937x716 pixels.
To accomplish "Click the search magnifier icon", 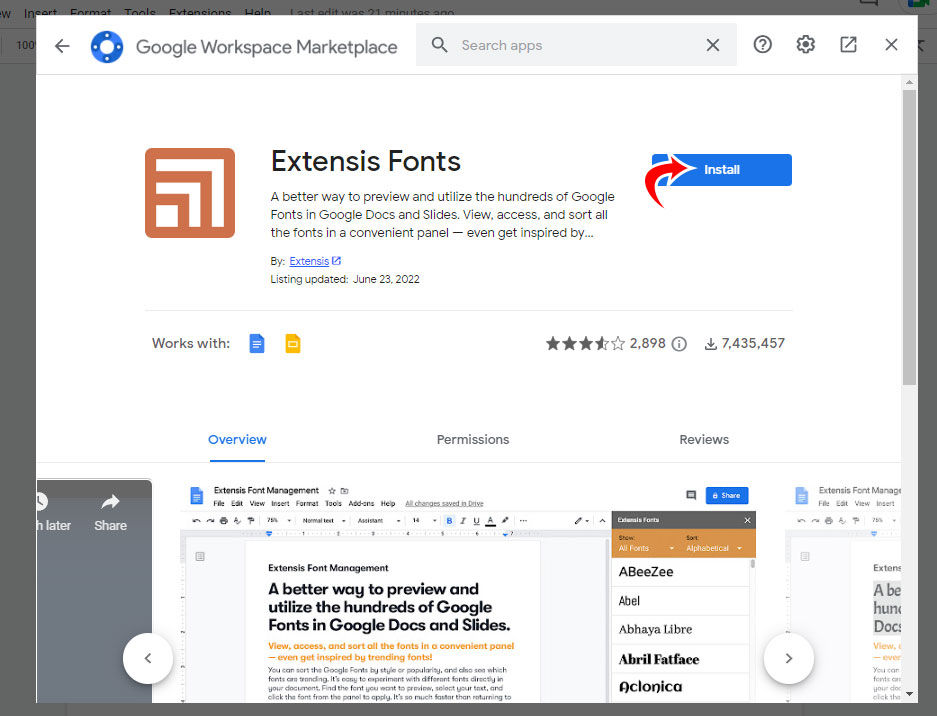I will [x=439, y=45].
